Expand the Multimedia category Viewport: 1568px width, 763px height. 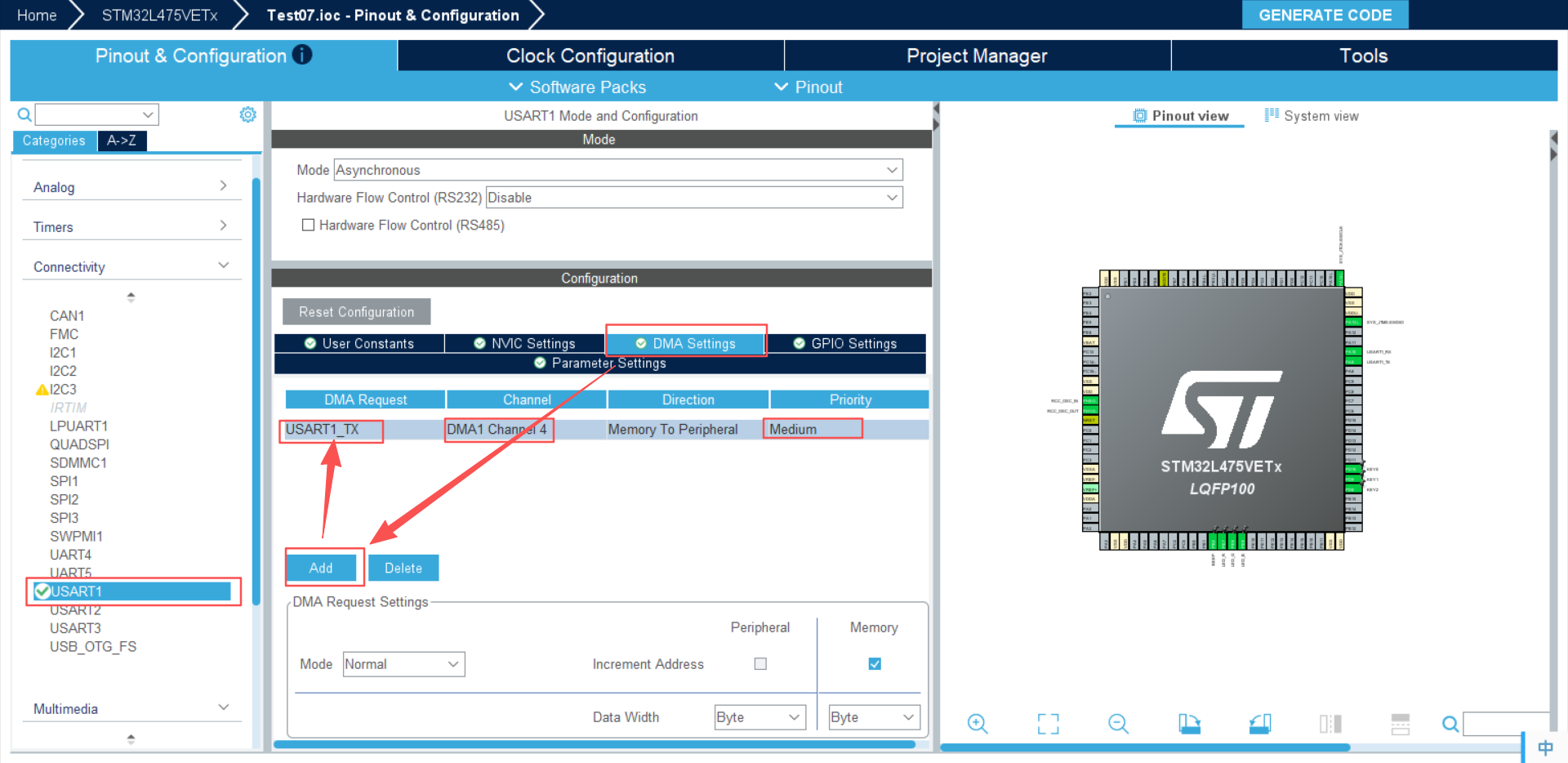pos(131,709)
